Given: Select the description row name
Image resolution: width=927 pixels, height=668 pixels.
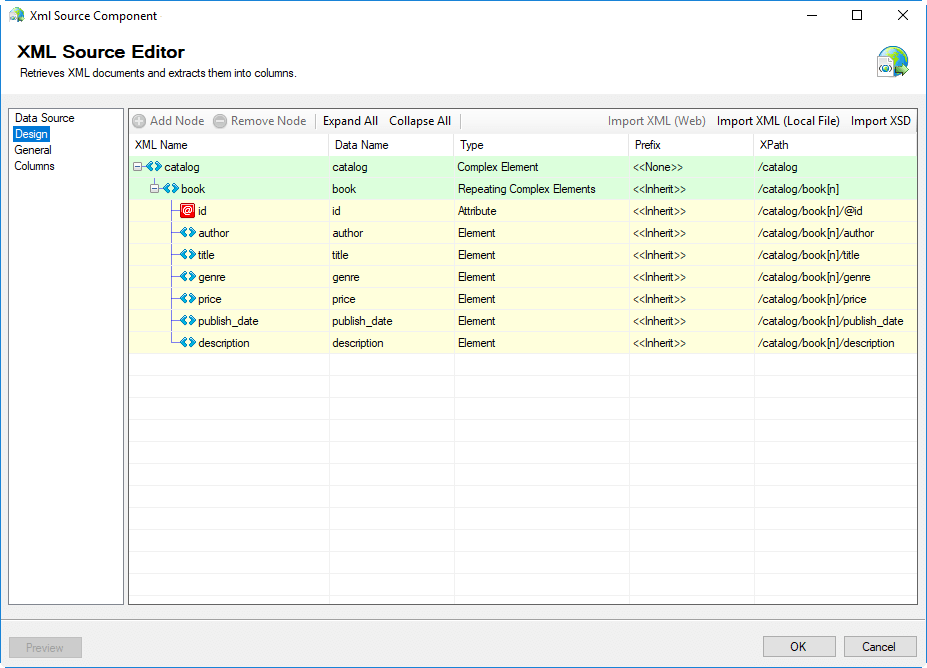Looking at the screenshot, I should pyautogui.click(x=223, y=343).
